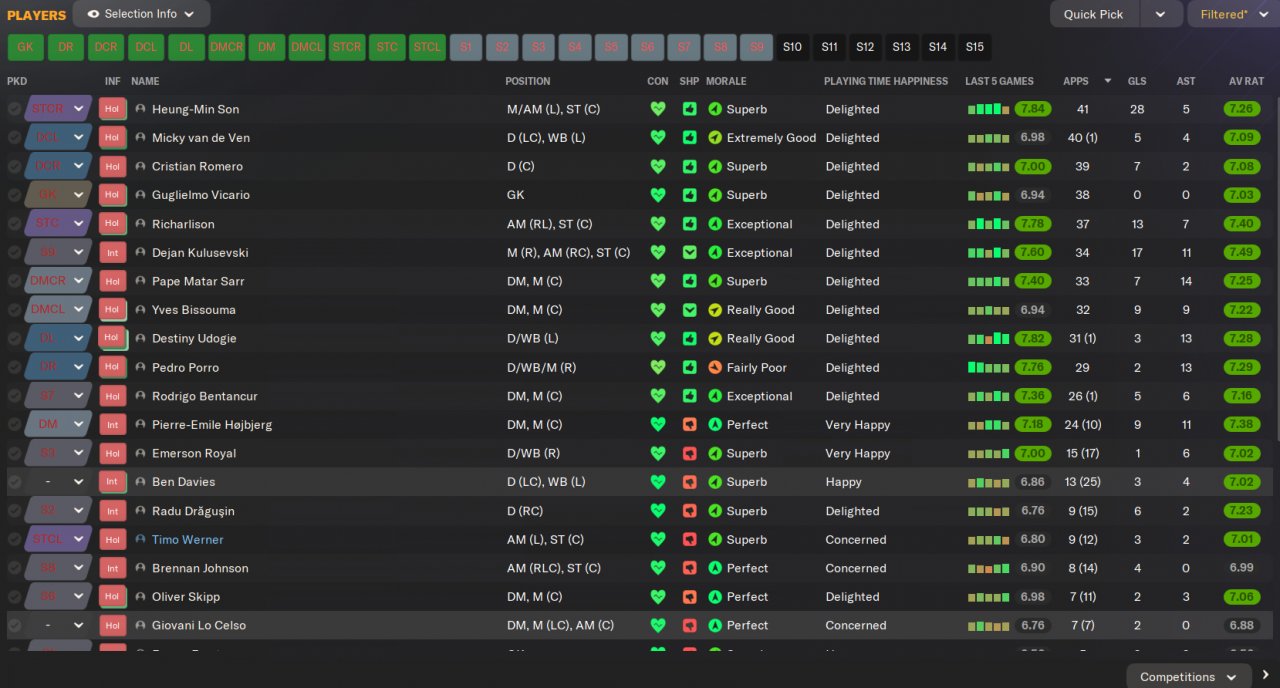Toggle the pick checkmark for Heung-Min Son
1280x688 pixels.
[x=14, y=109]
